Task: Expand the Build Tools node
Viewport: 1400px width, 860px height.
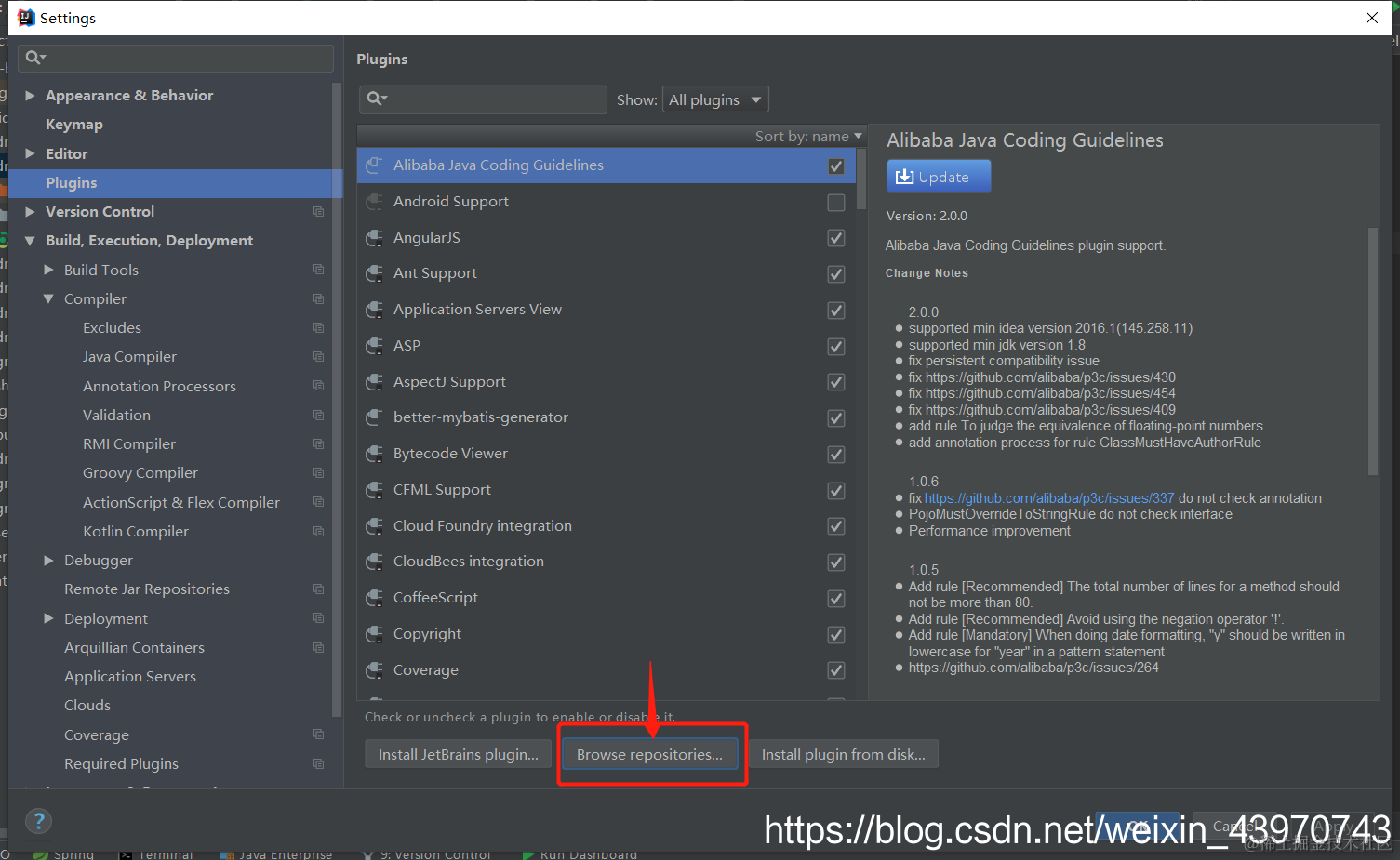Action: 48,270
